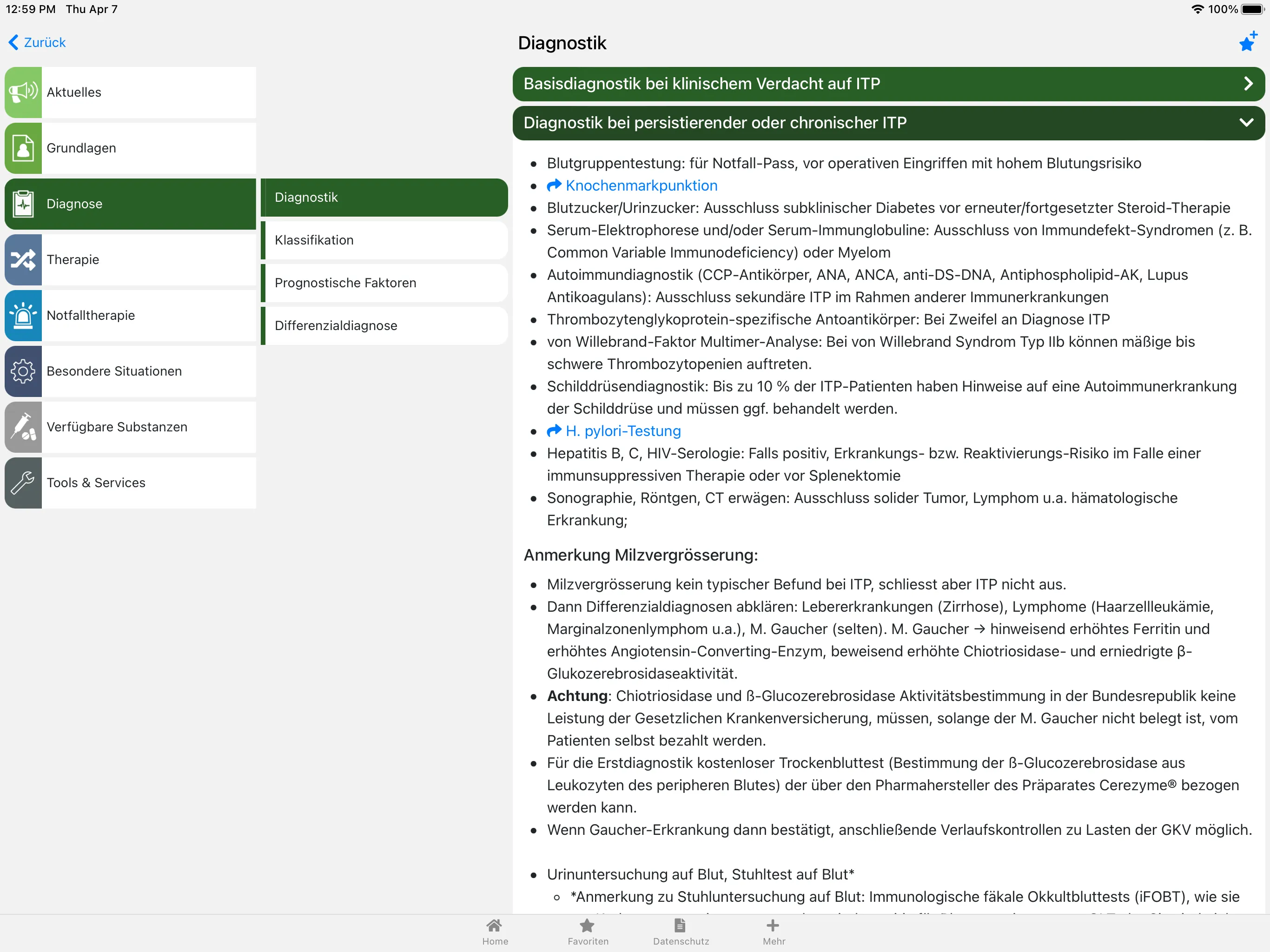Click the Verfügbare Substanzen sidebar icon
Image resolution: width=1270 pixels, height=952 pixels.
coord(25,427)
